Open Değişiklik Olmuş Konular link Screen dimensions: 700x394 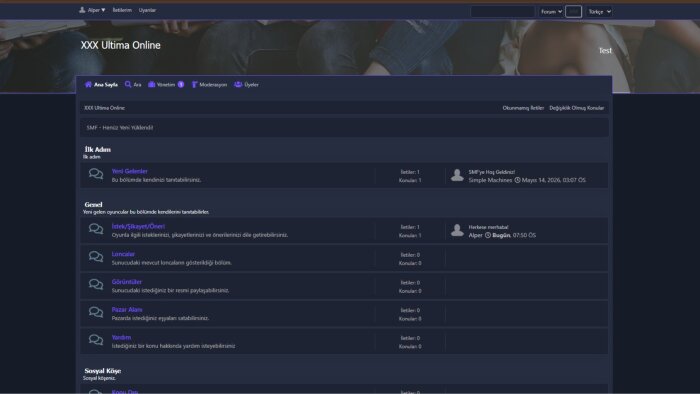click(576, 108)
